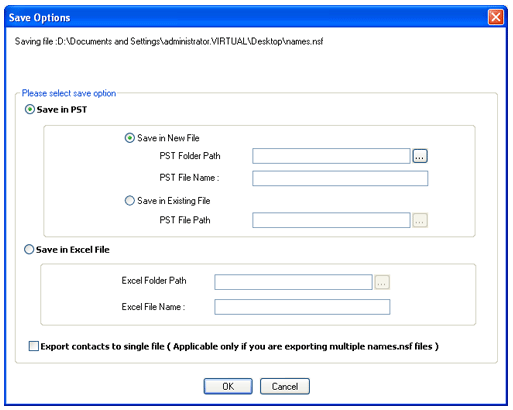This screenshot has width=513, height=410.
Task: Click the 'PST Folder Path' label
Action: click(190, 156)
